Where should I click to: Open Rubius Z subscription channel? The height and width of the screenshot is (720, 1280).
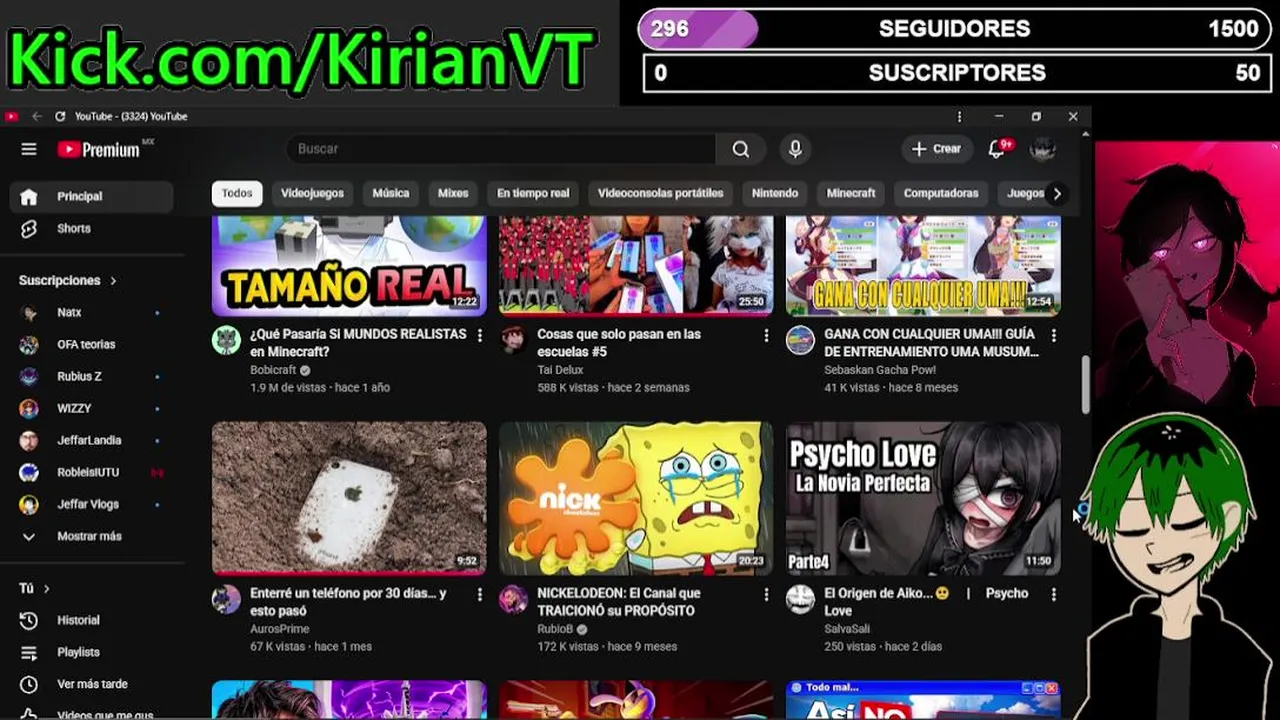(x=92, y=376)
